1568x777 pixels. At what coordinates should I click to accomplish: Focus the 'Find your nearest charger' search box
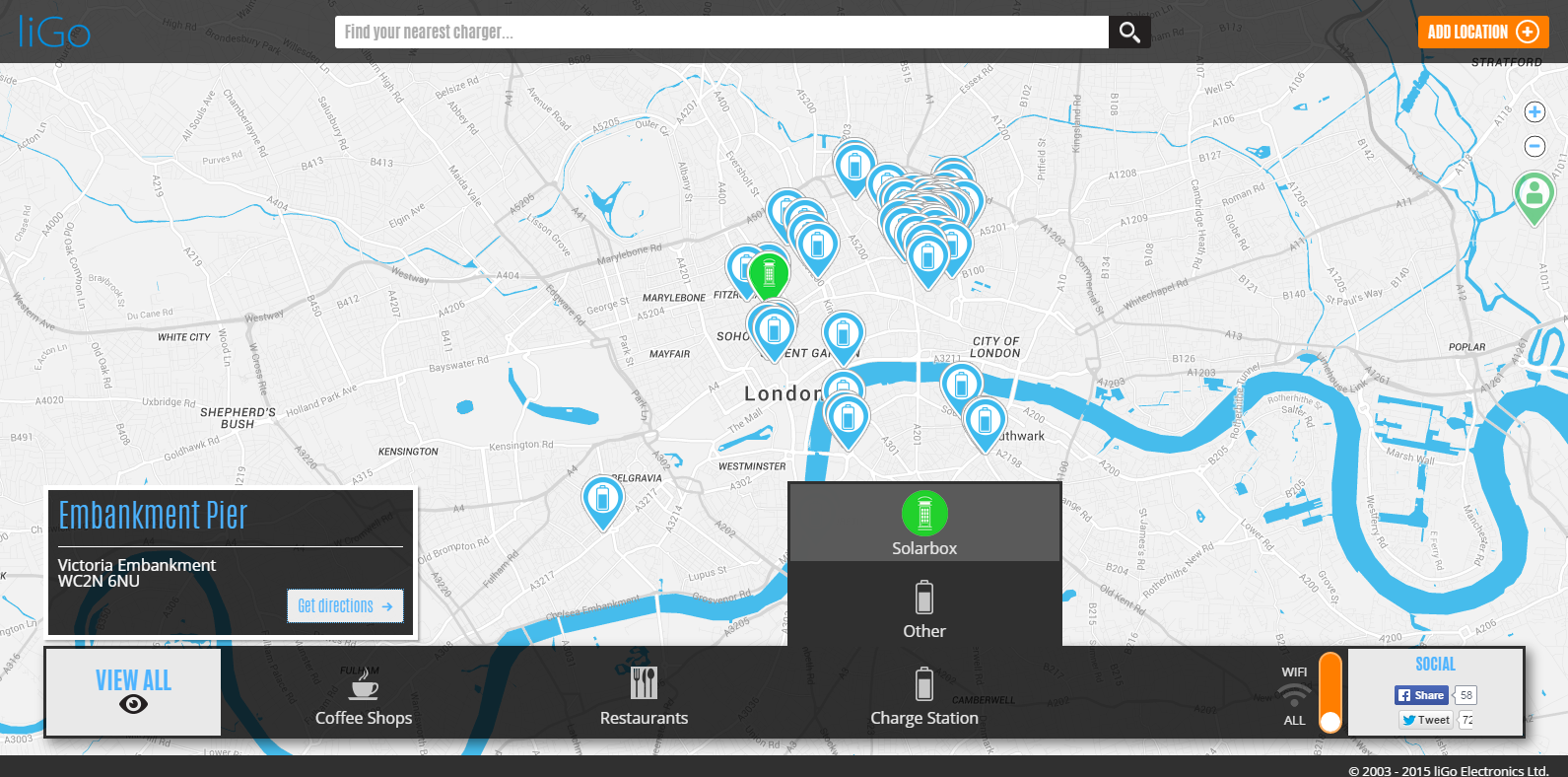(721, 32)
